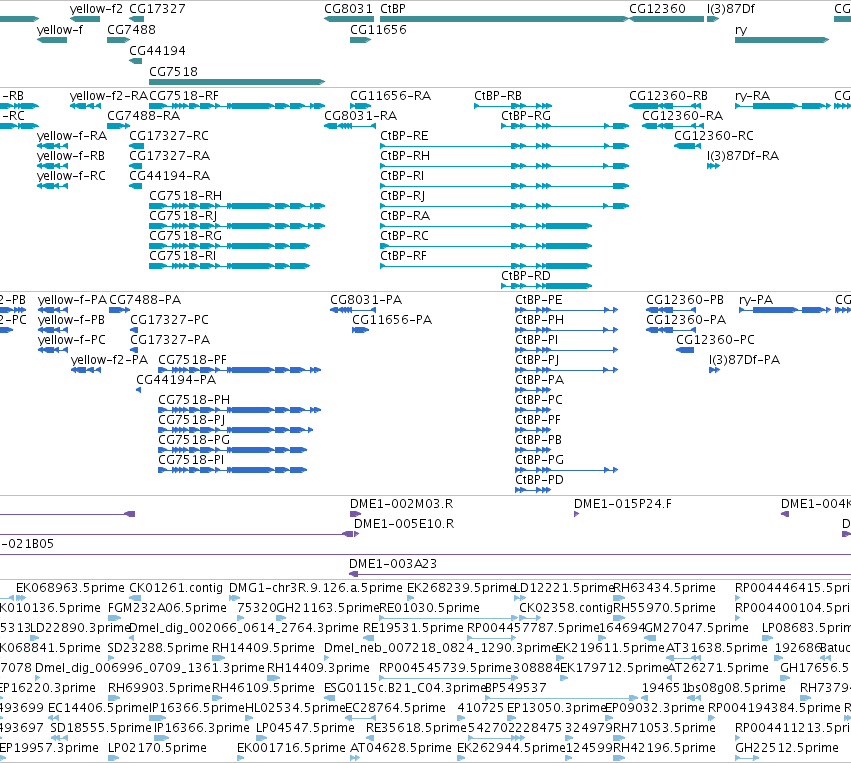Select transcript CtBP-RC
This screenshot has height=763, width=851.
[486, 246]
